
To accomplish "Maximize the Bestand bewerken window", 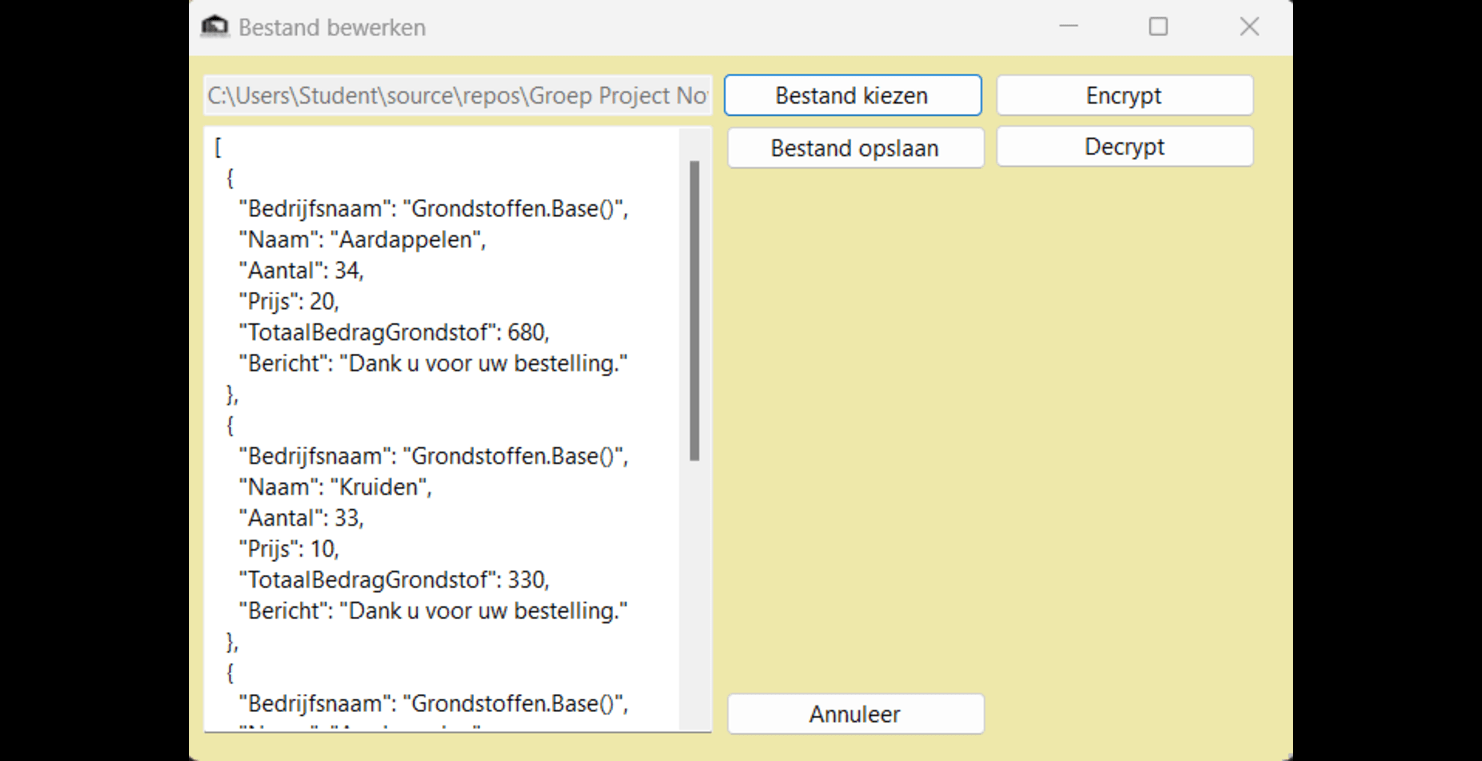I will tap(1159, 27).
